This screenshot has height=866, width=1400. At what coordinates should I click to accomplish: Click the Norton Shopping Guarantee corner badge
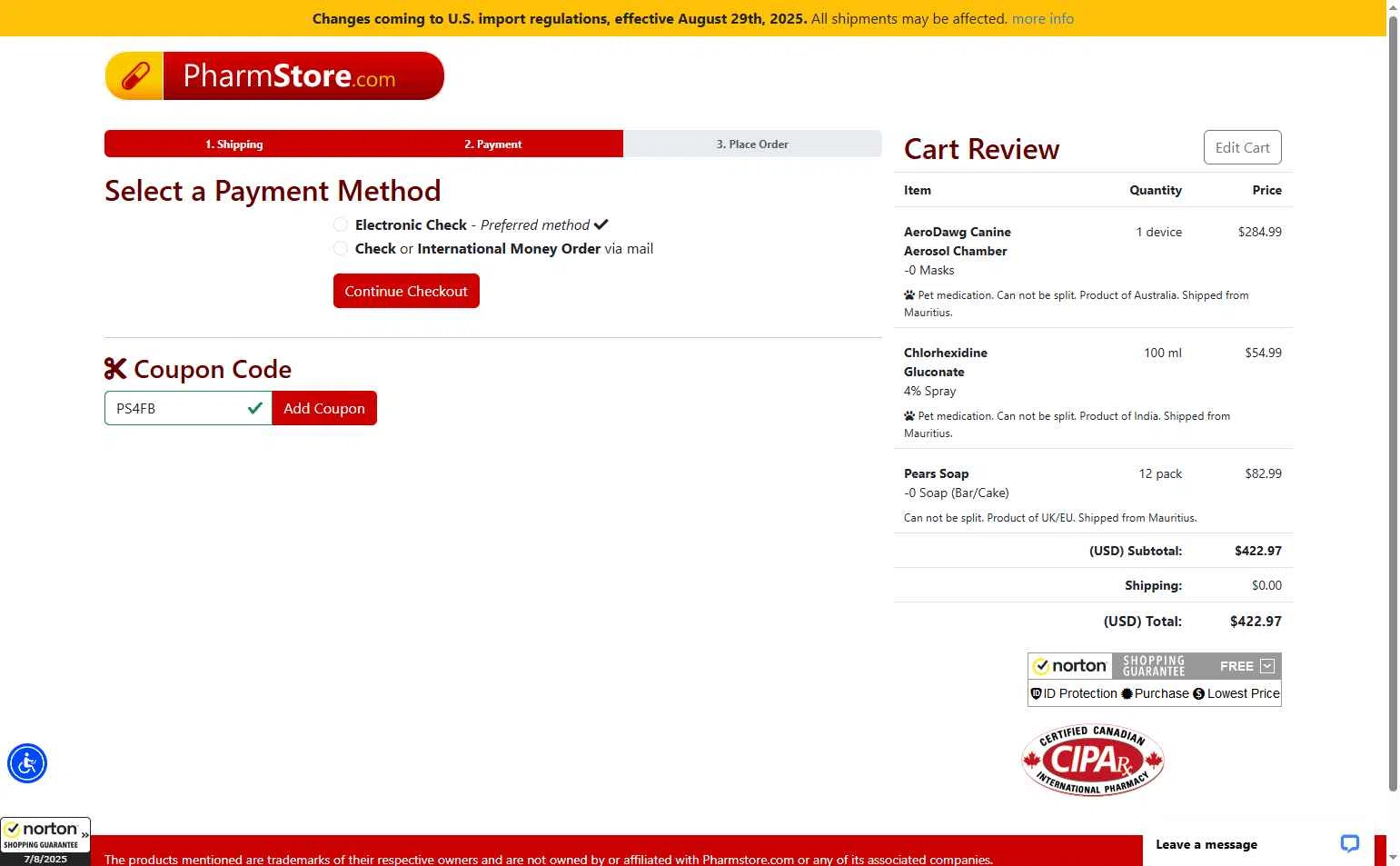click(x=45, y=841)
